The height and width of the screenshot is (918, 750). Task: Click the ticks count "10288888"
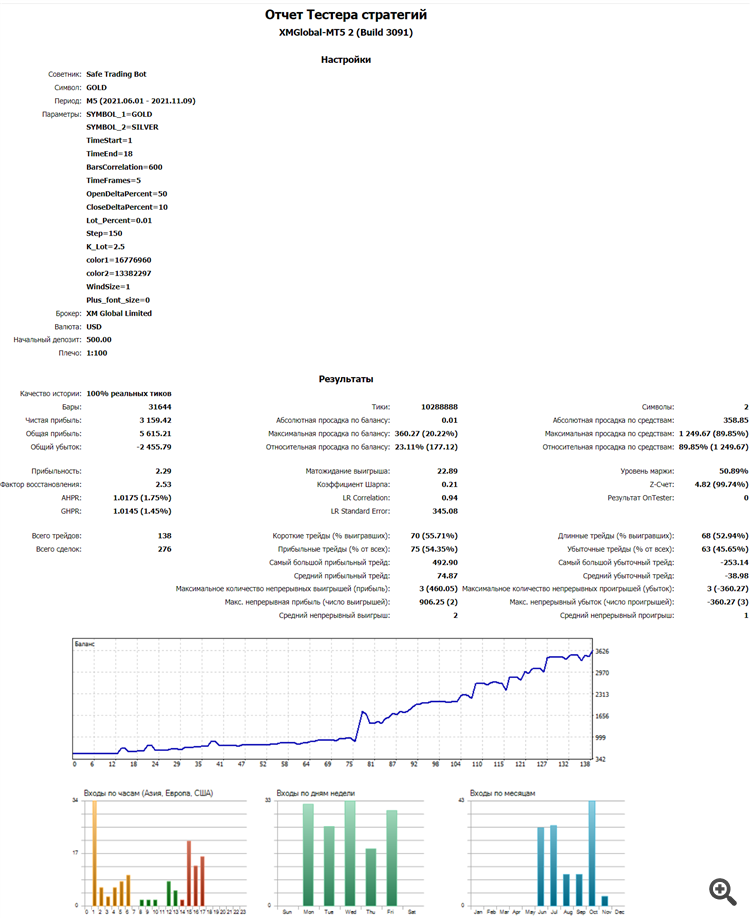[439, 407]
